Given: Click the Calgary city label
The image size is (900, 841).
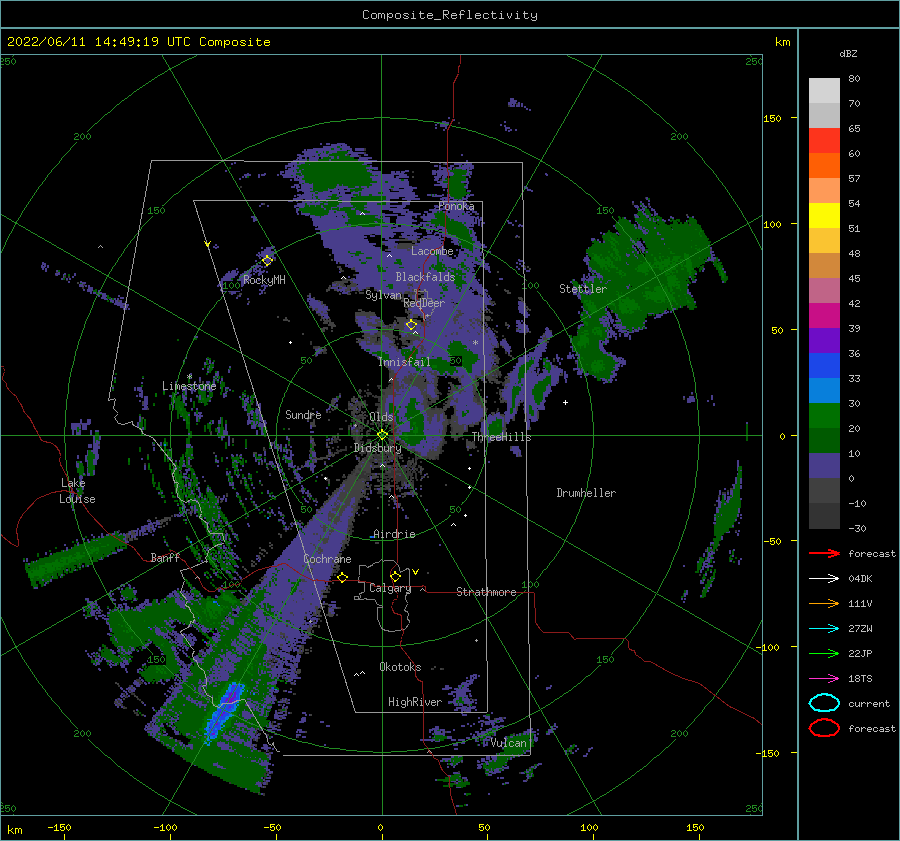Looking at the screenshot, I should pos(390,588).
